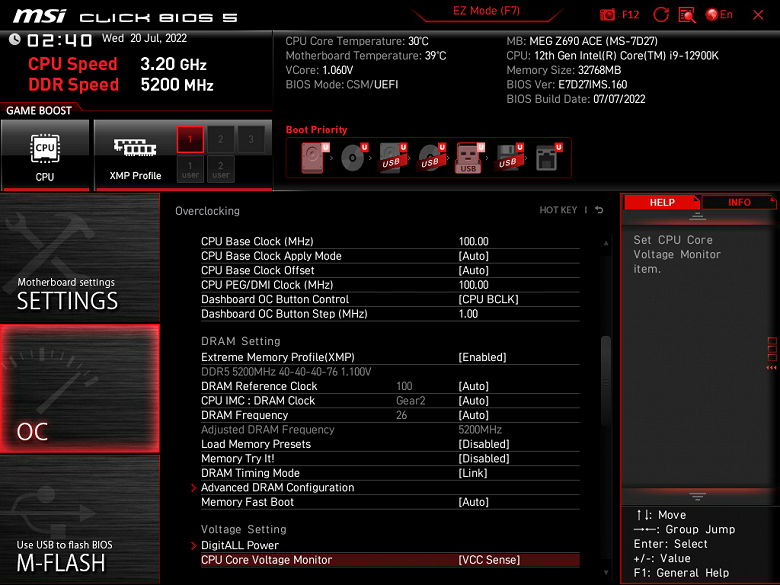
Task: Click the help panel bottom grip handle
Action: point(697,496)
